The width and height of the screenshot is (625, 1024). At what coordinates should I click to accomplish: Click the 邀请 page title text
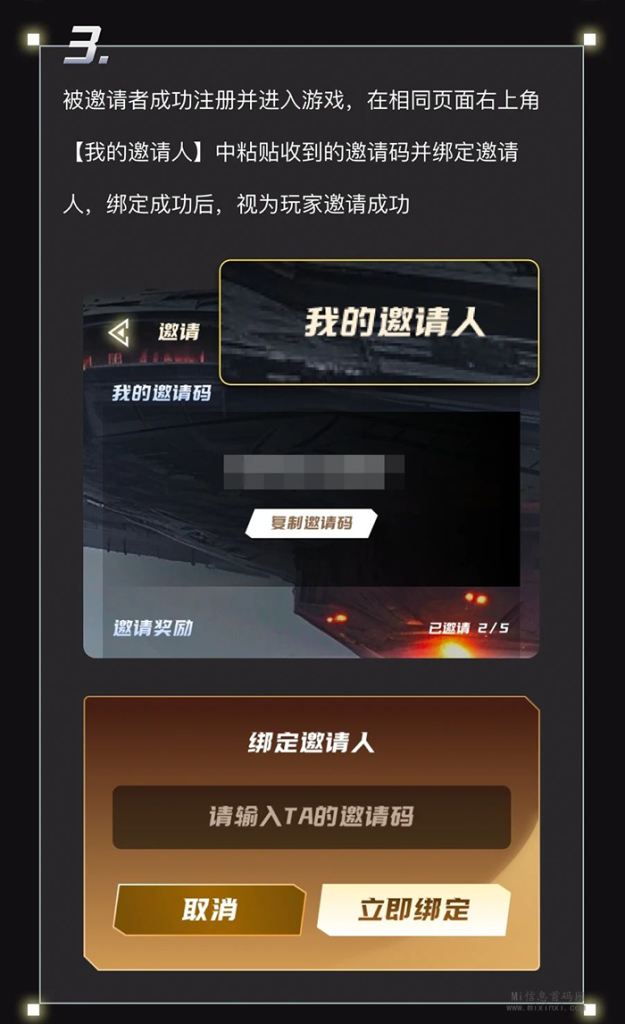pos(179,331)
